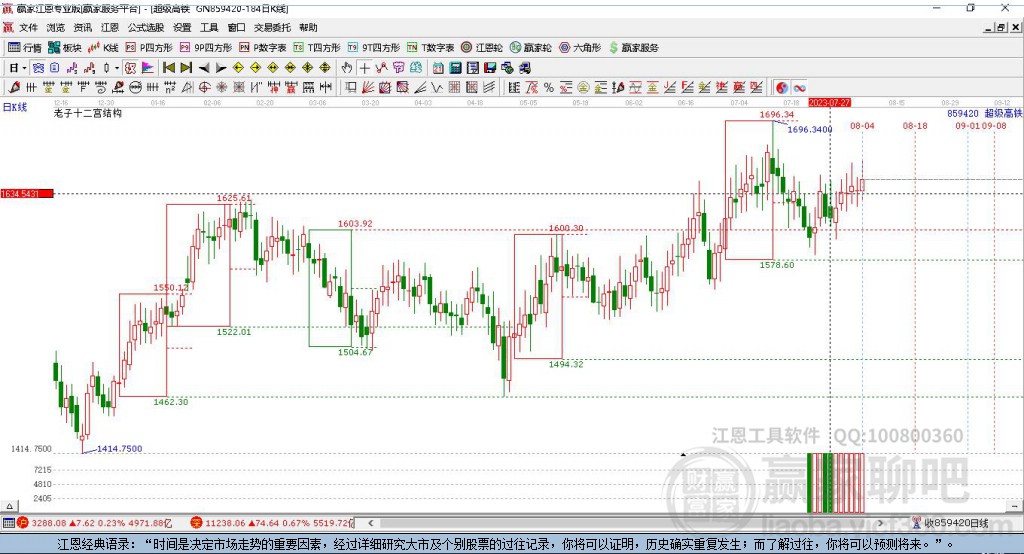Open the 公式选股 menu
Screen dimensions: 1024x554
coord(146,27)
